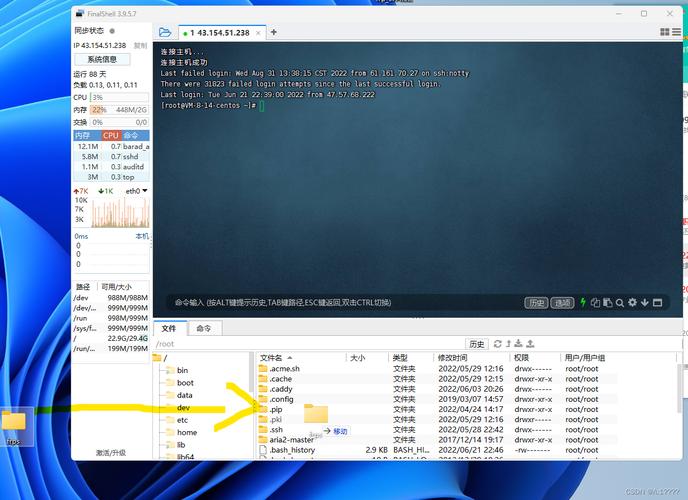Click the copy icon in terminal toolbar
The width and height of the screenshot is (688, 500).
(595, 302)
